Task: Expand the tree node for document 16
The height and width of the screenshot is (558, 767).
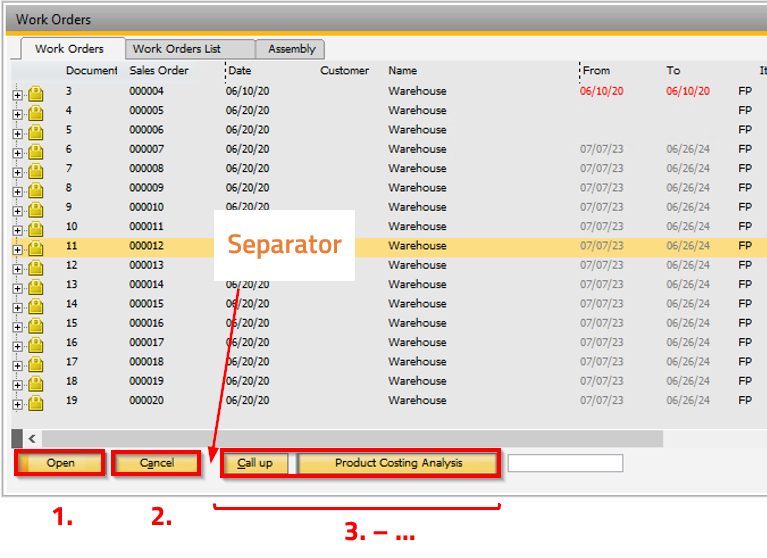Action: tap(17, 345)
